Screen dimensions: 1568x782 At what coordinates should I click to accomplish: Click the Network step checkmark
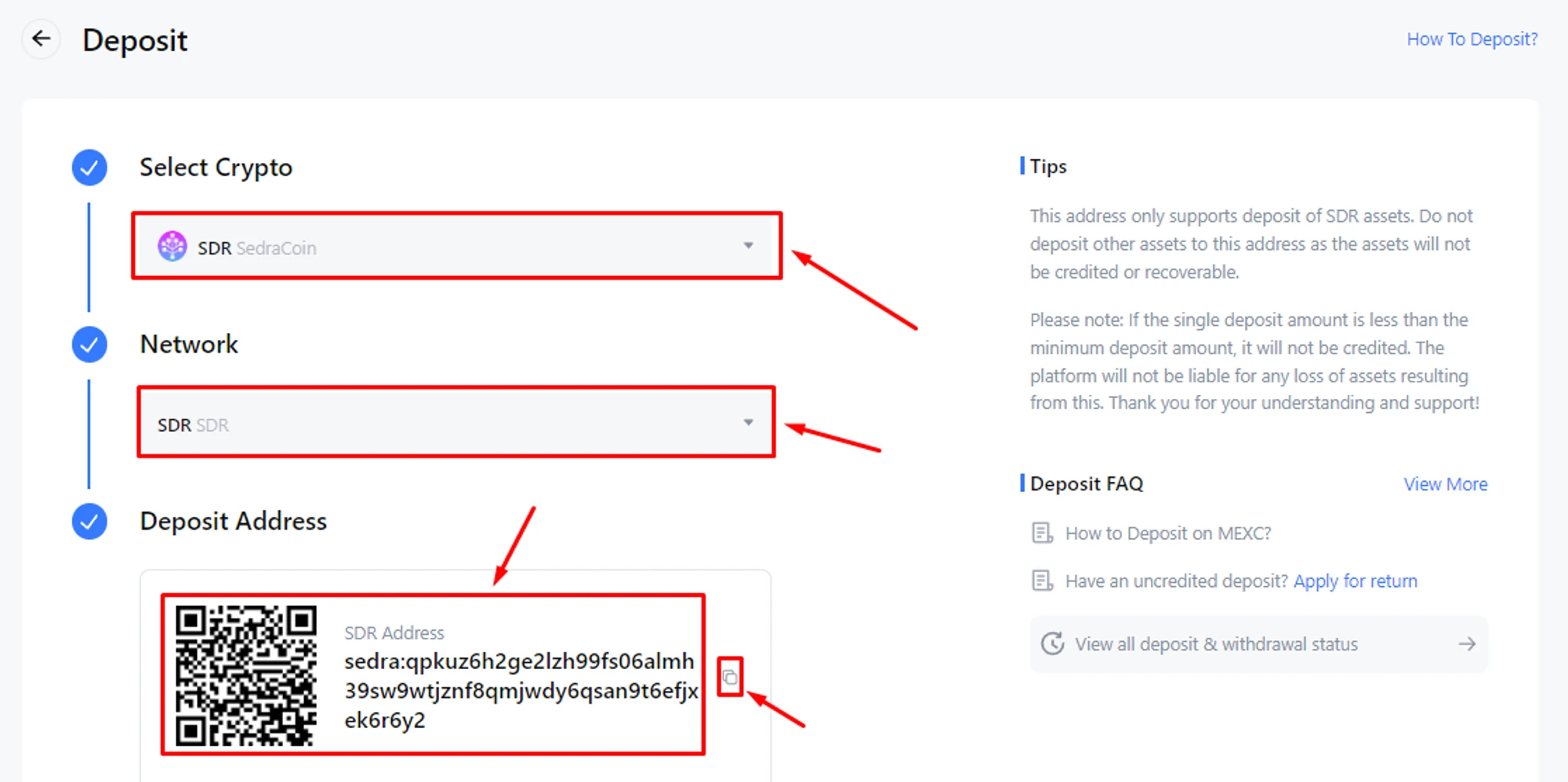point(89,345)
